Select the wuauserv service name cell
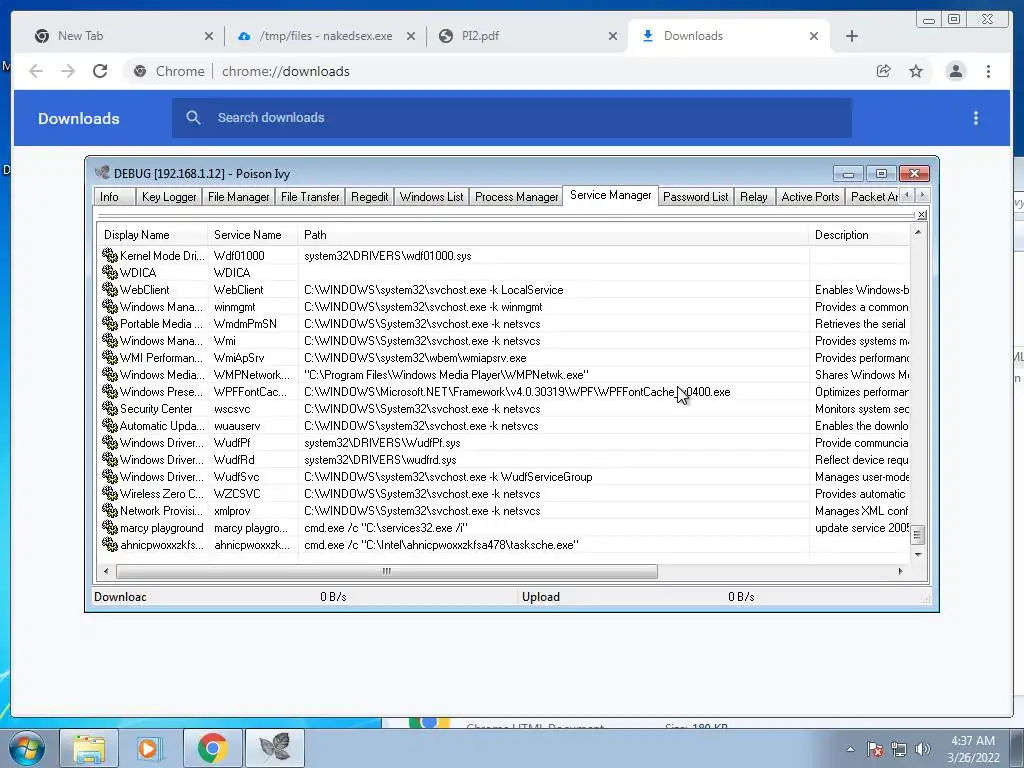The image size is (1024, 768). pos(237,426)
